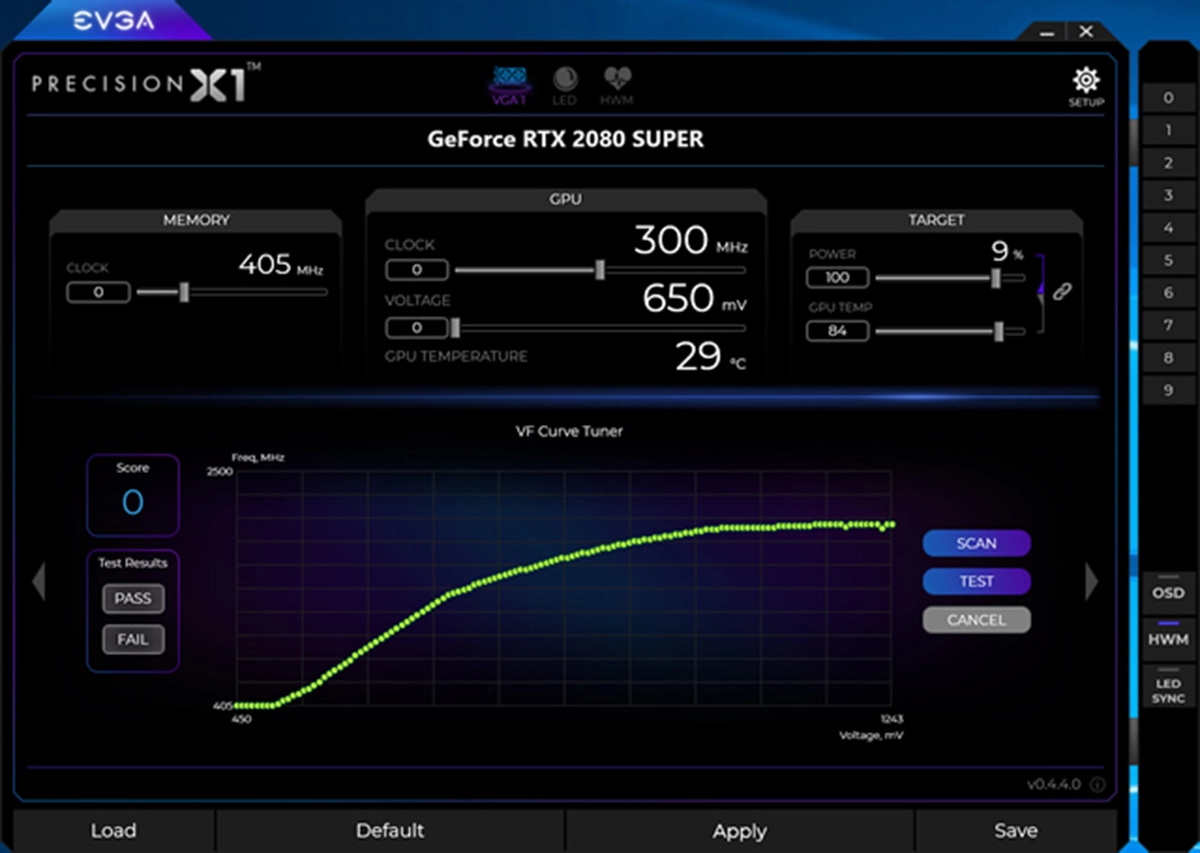Click the GeForce RTX 2080 SUPER title
The width and height of the screenshot is (1200, 853).
coord(566,139)
